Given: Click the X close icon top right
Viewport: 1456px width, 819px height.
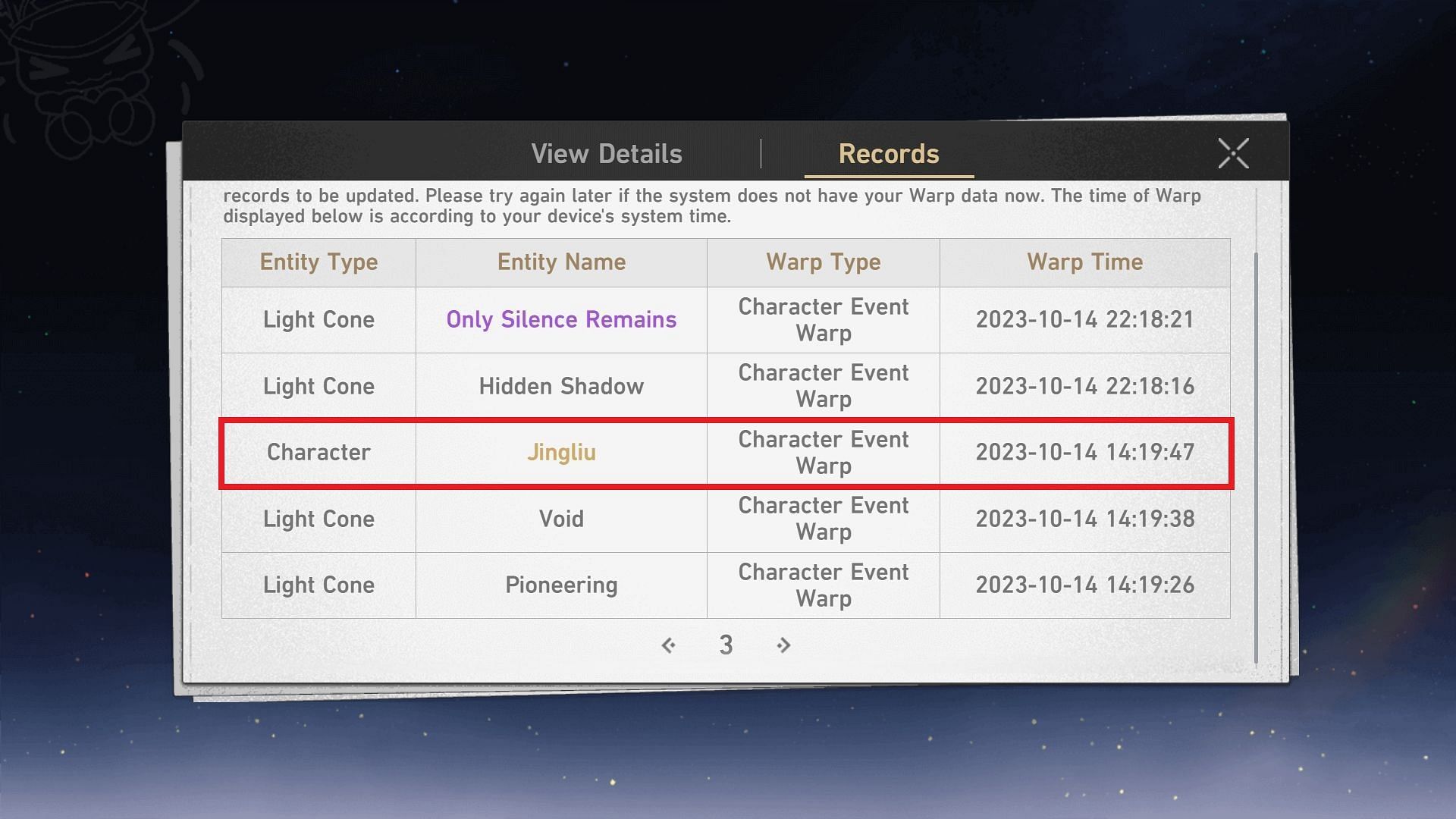Looking at the screenshot, I should (x=1232, y=152).
